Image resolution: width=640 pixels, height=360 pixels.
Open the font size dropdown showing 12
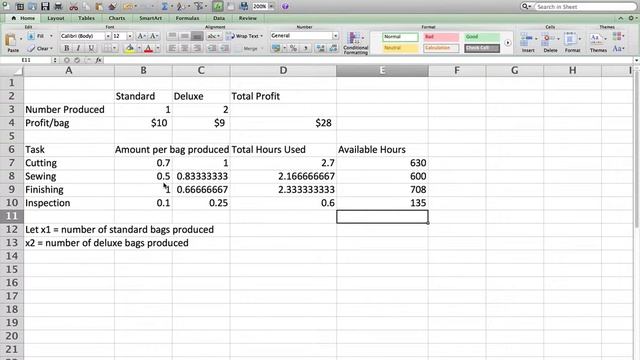point(130,36)
